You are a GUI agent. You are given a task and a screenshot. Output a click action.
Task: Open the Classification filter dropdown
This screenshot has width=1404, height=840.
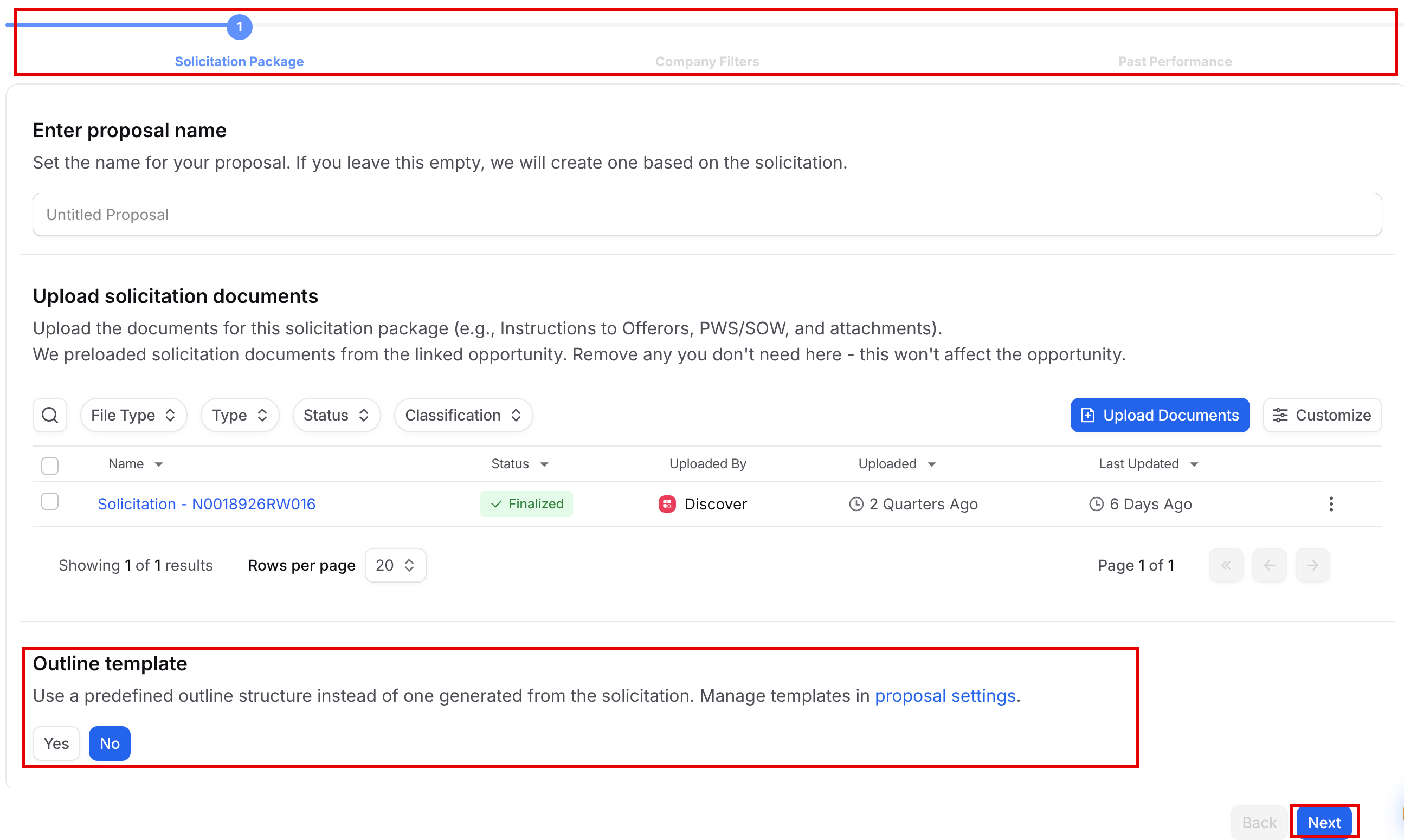coord(463,415)
